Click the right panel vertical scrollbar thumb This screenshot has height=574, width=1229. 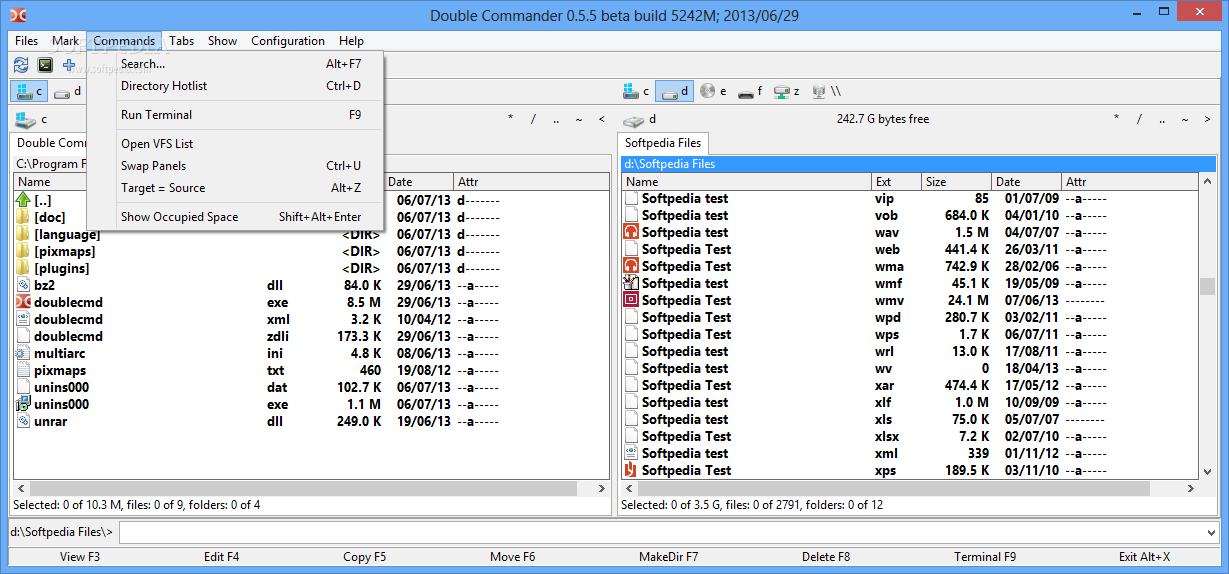click(1207, 286)
